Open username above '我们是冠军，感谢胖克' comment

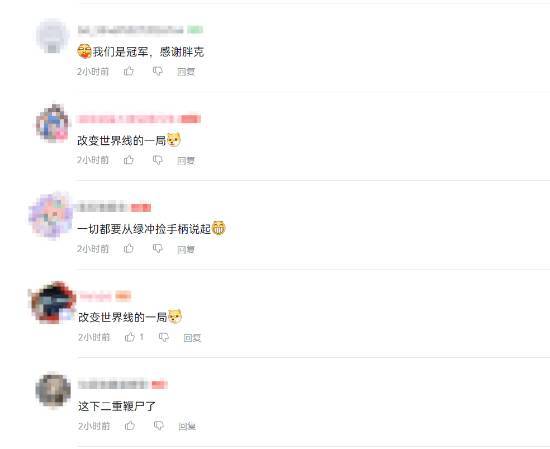point(130,30)
